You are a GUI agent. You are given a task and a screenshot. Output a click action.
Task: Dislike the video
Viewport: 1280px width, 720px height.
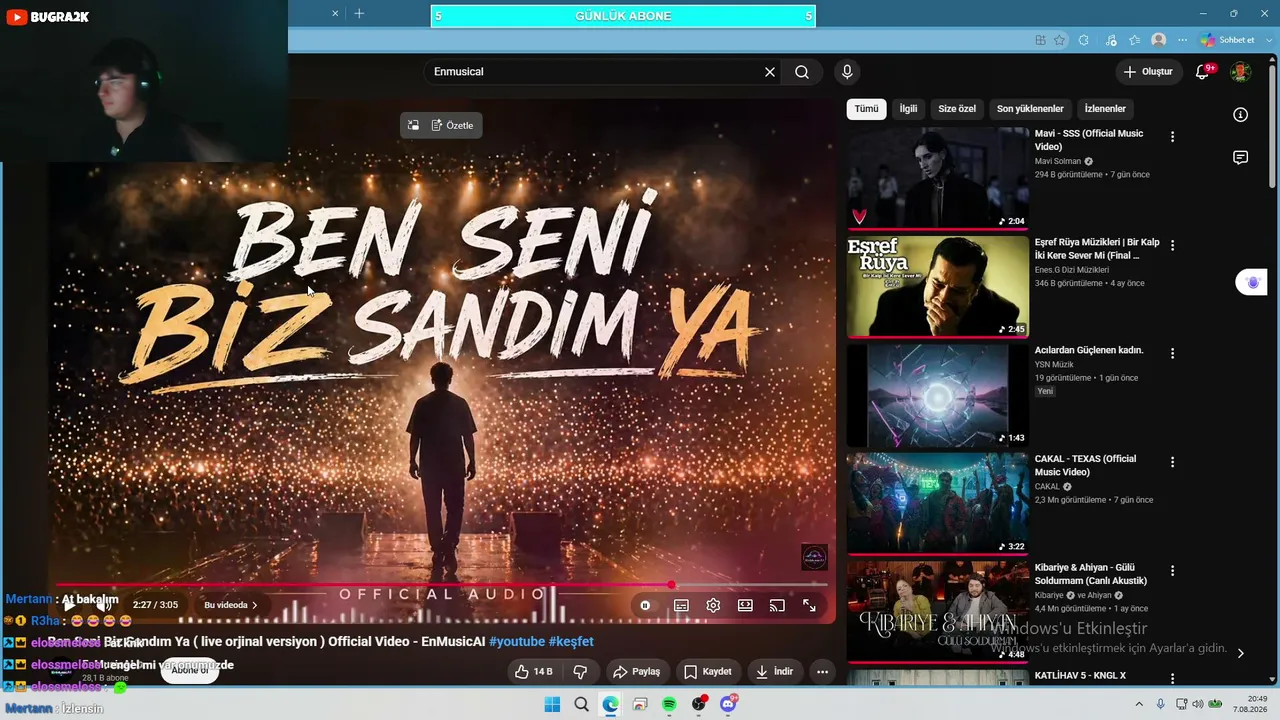(580, 672)
